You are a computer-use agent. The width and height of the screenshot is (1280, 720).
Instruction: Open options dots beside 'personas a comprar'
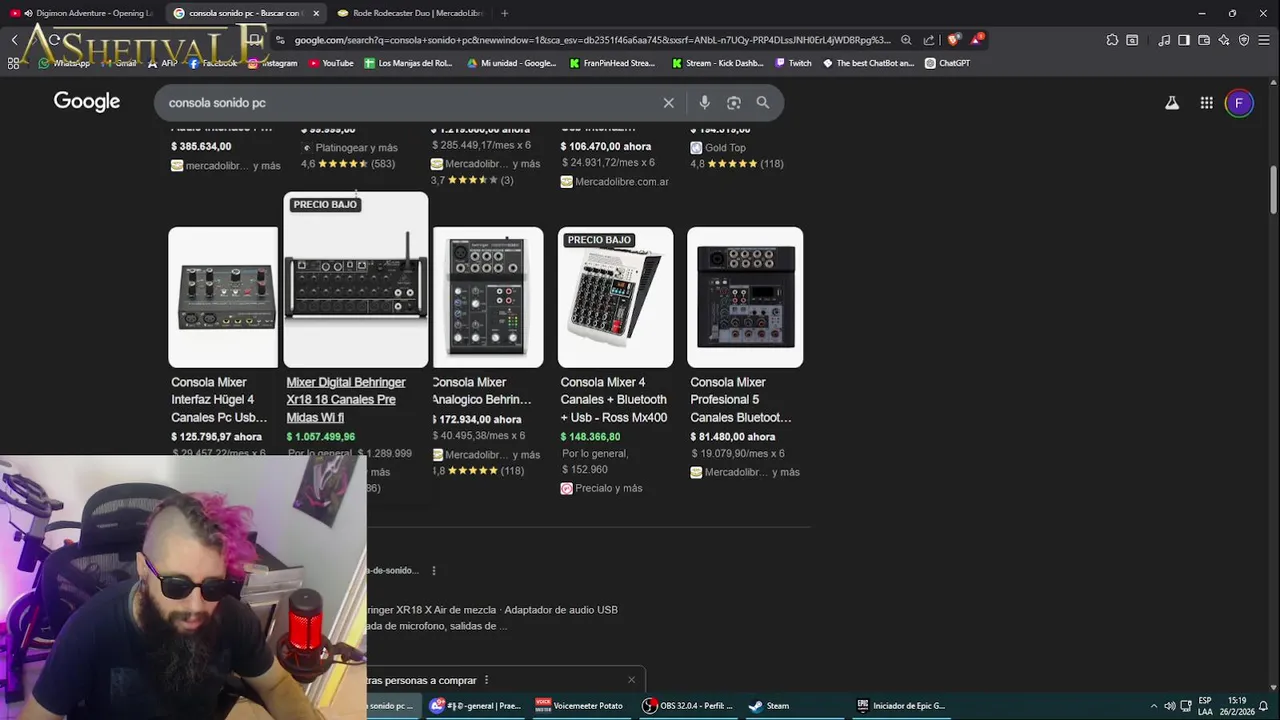[x=486, y=680]
